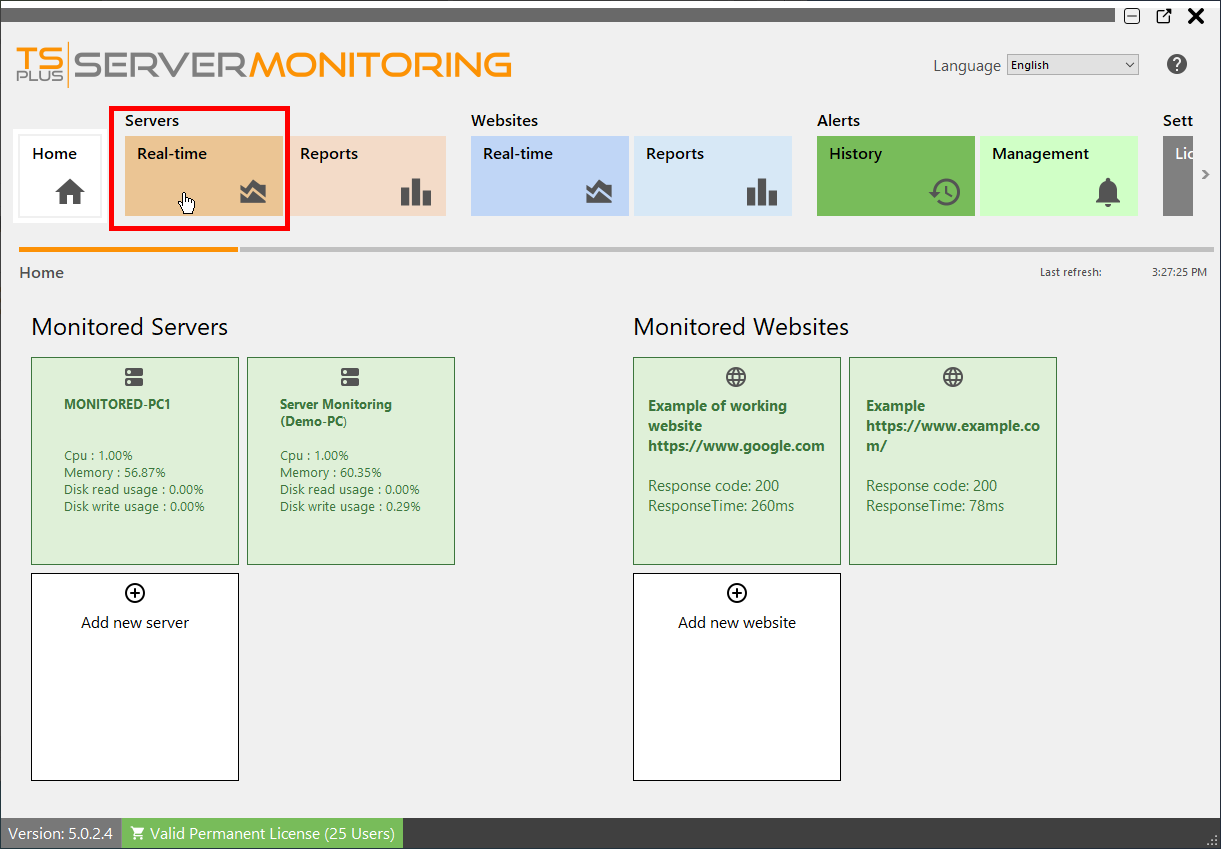Click the globe icon on the Google website tile
This screenshot has width=1221, height=849.
[736, 377]
